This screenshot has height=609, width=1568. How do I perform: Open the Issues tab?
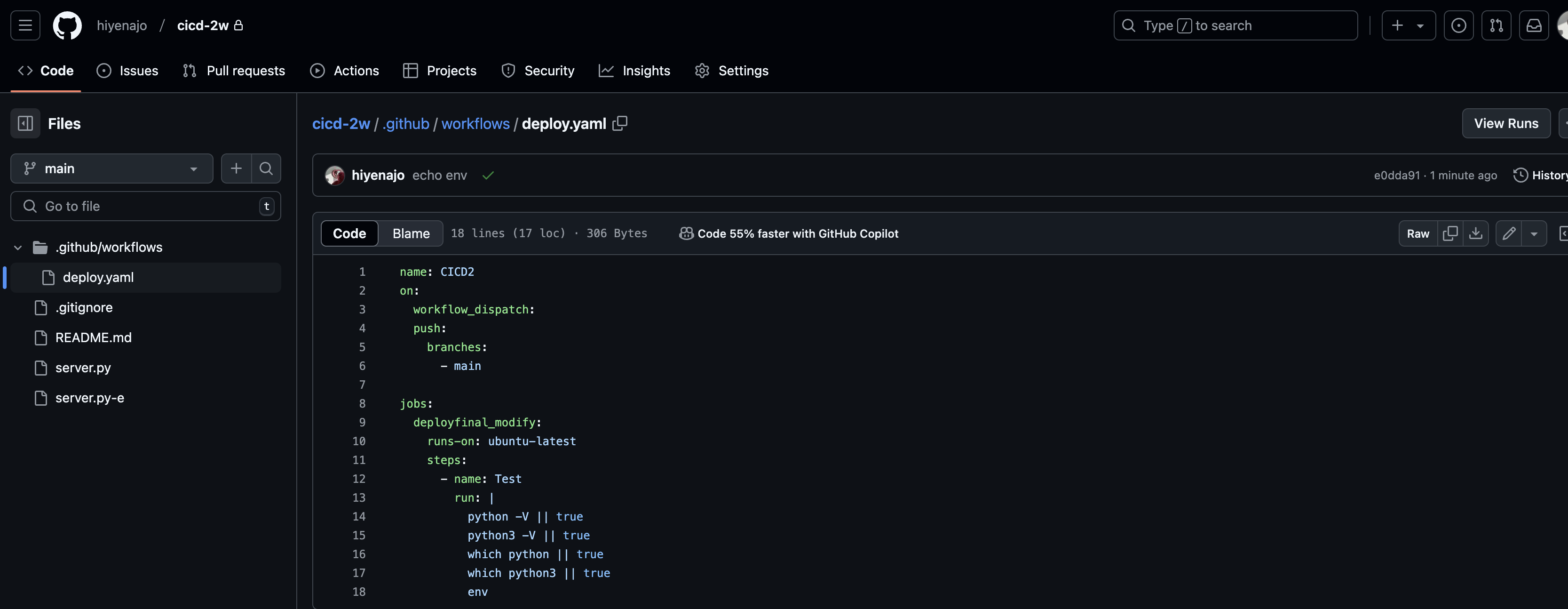pyautogui.click(x=128, y=71)
